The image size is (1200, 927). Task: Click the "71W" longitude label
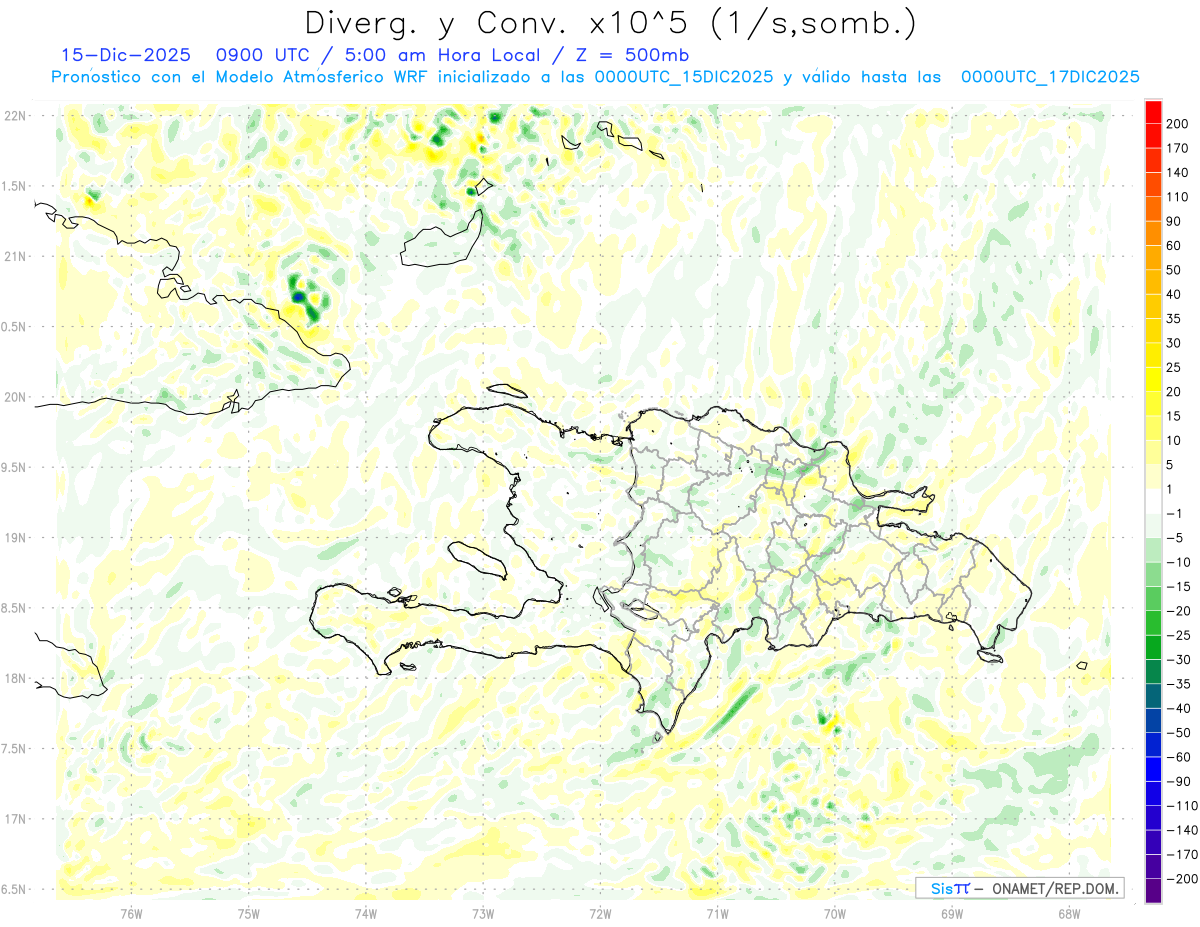[x=717, y=914]
